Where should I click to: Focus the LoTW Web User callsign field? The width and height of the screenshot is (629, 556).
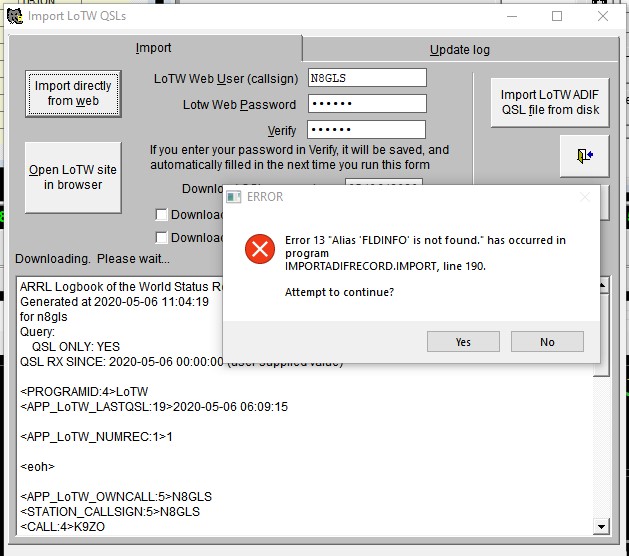[367, 77]
